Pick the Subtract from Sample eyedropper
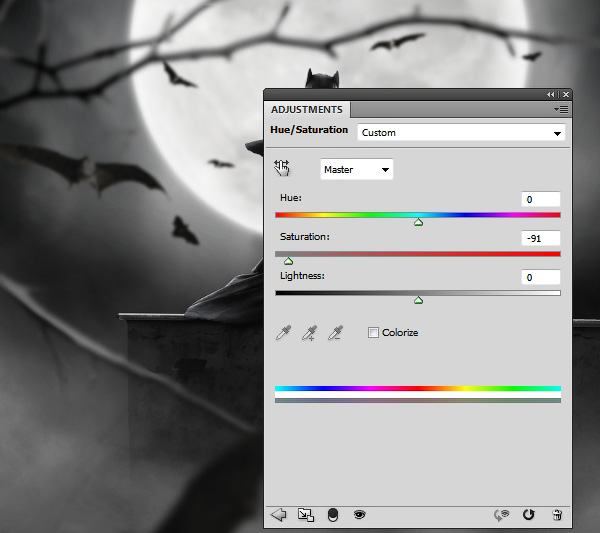The image size is (600, 533). click(336, 333)
